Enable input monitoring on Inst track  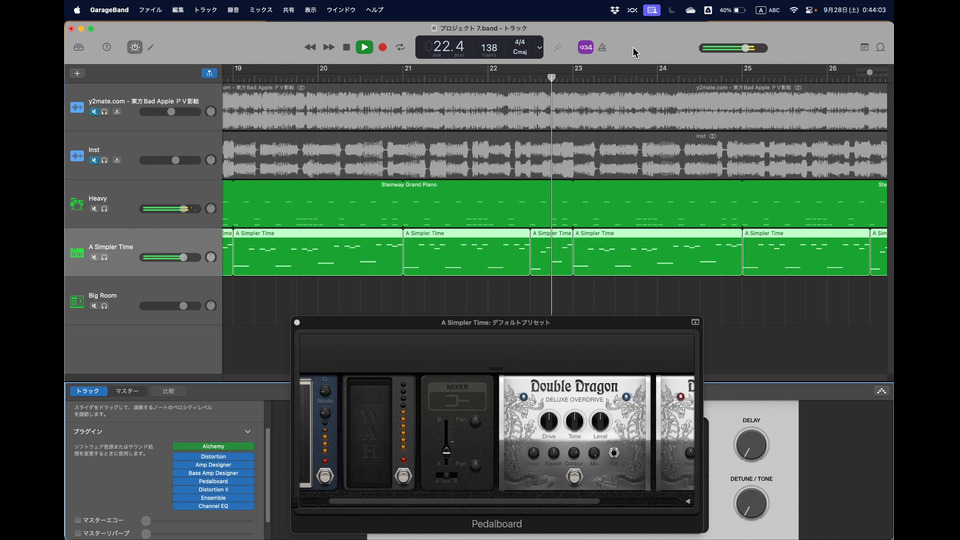(x=117, y=160)
